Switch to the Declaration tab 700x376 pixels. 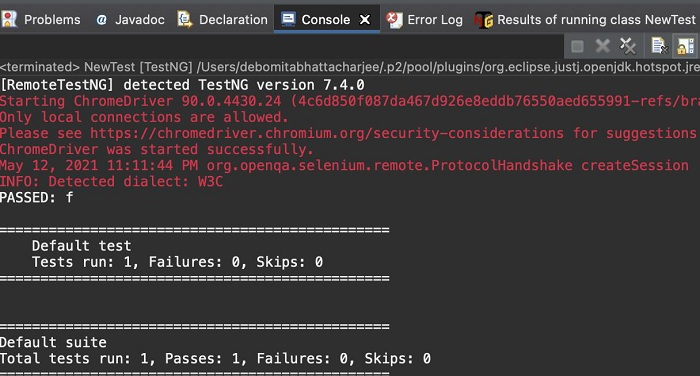[233, 20]
